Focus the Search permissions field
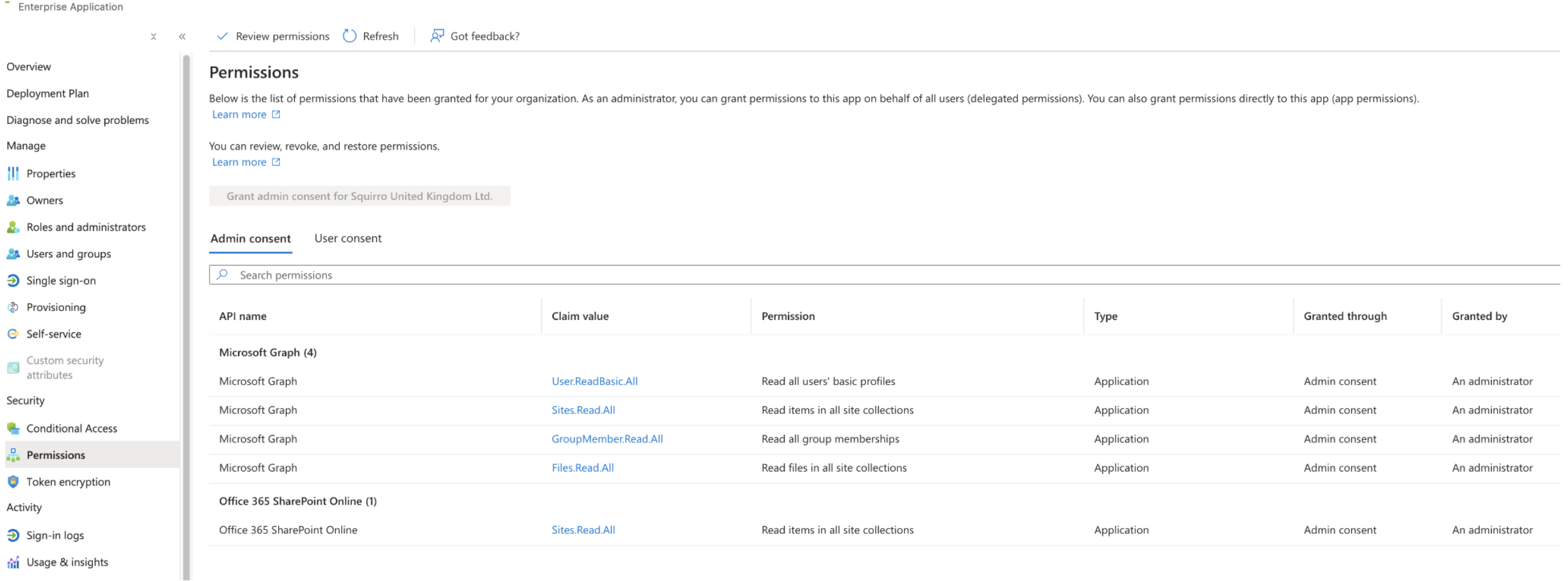 [x=885, y=274]
